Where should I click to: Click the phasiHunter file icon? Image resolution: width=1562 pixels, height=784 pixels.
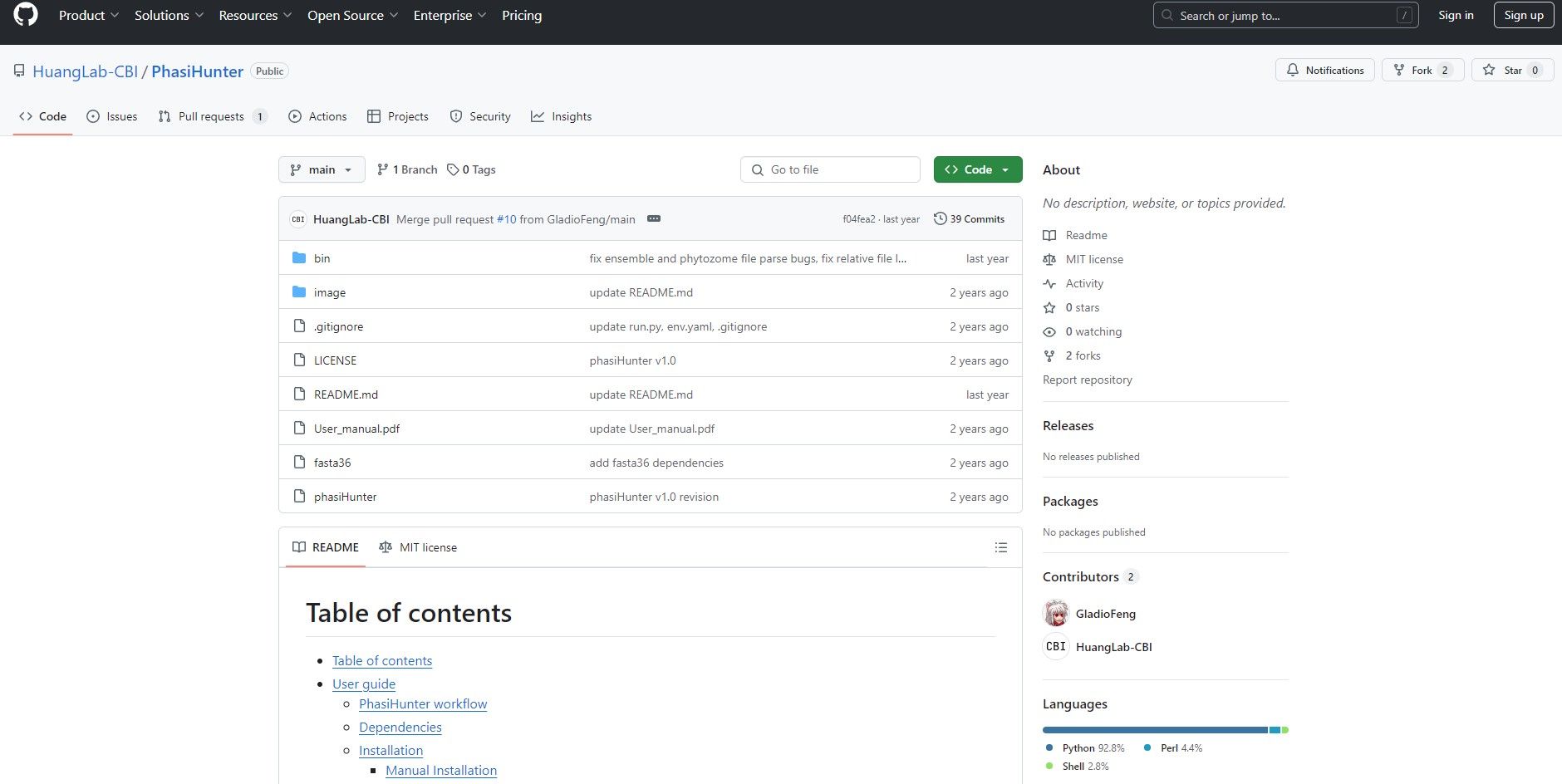[x=299, y=497]
